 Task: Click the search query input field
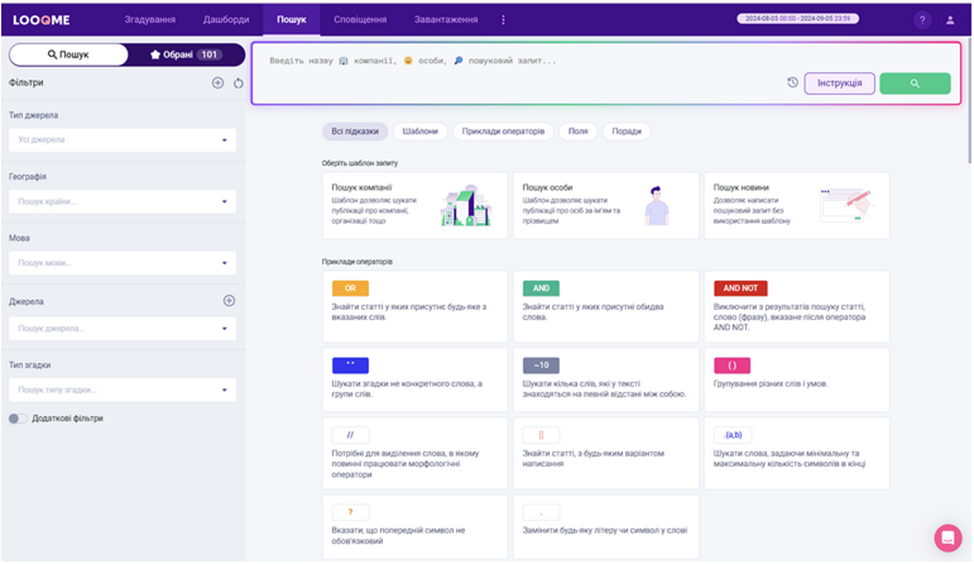[520, 61]
